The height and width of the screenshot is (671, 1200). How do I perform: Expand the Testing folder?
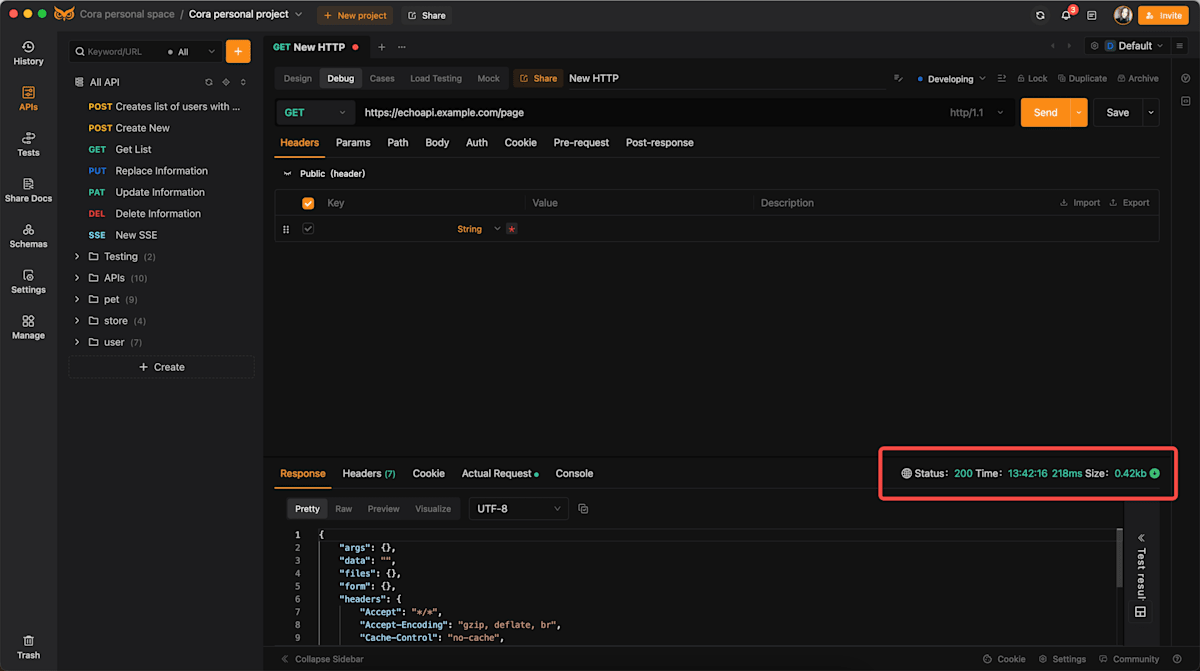point(77,257)
